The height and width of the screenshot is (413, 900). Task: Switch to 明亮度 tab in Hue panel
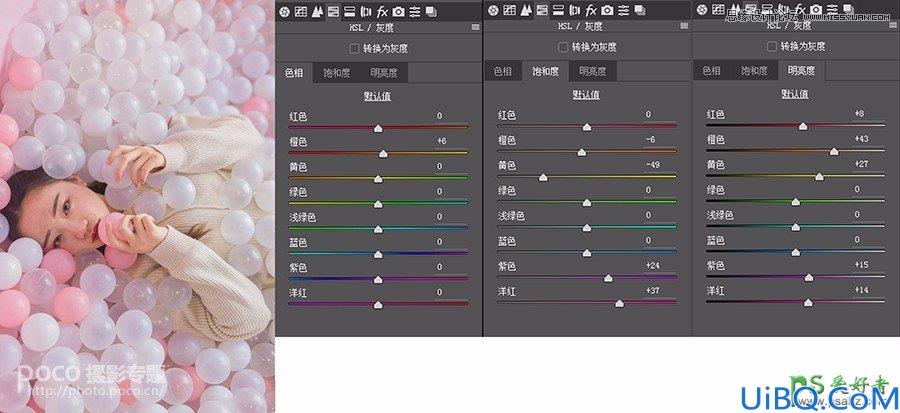click(x=384, y=73)
